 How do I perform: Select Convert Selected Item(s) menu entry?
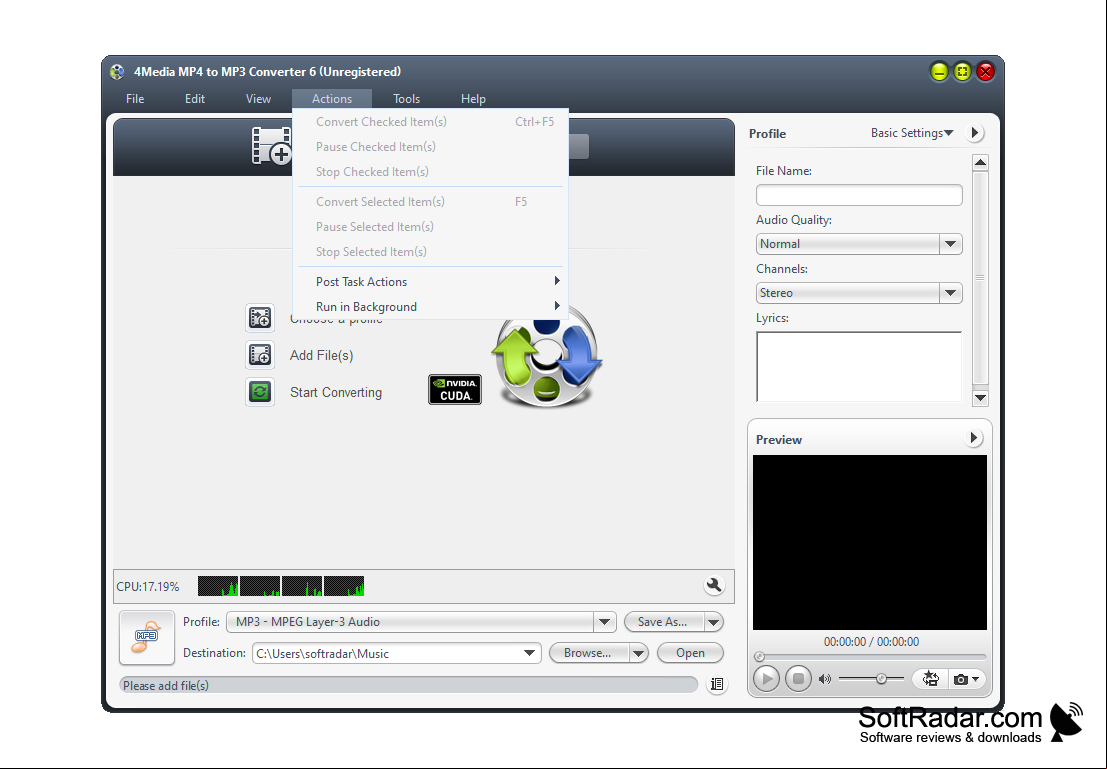(431, 202)
